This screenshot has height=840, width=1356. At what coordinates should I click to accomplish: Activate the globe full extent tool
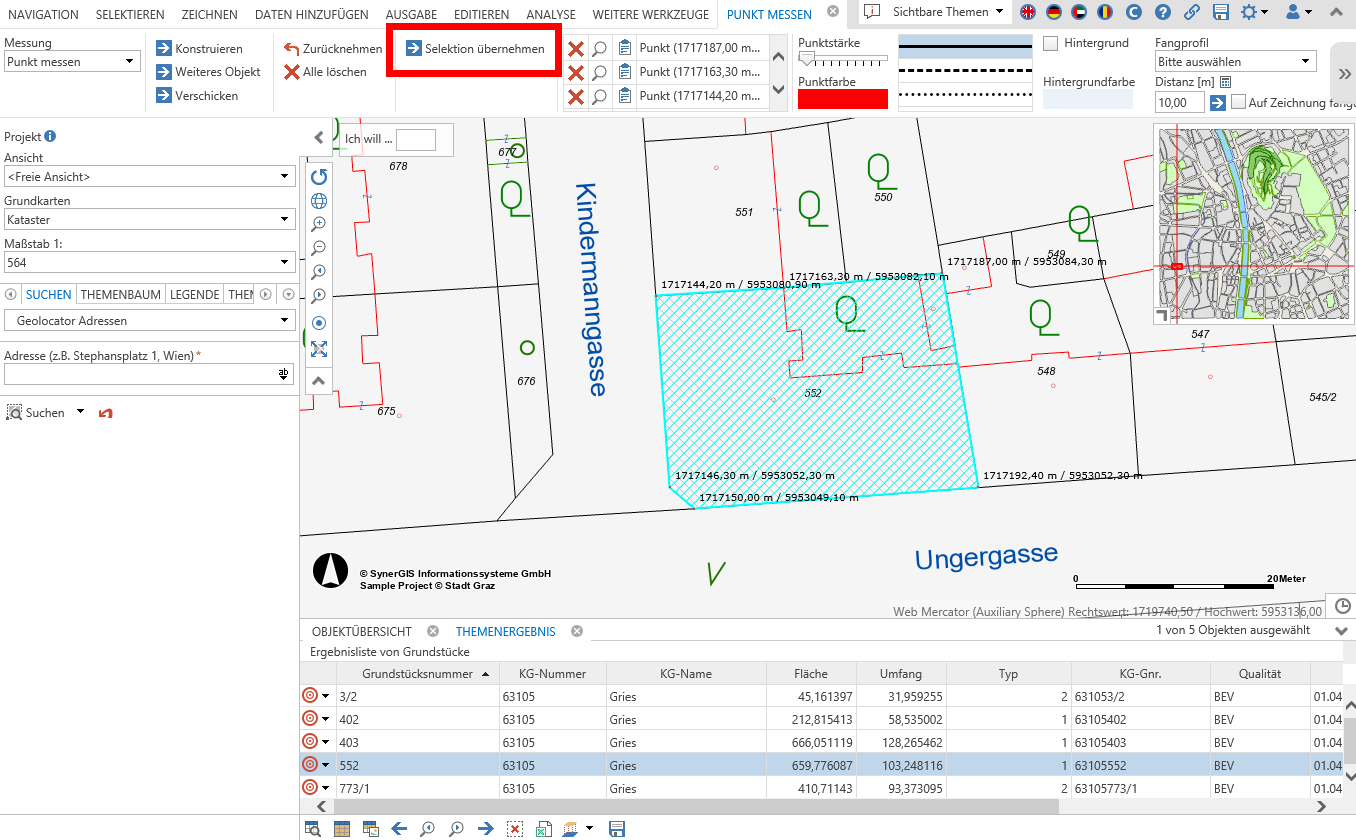pos(319,200)
